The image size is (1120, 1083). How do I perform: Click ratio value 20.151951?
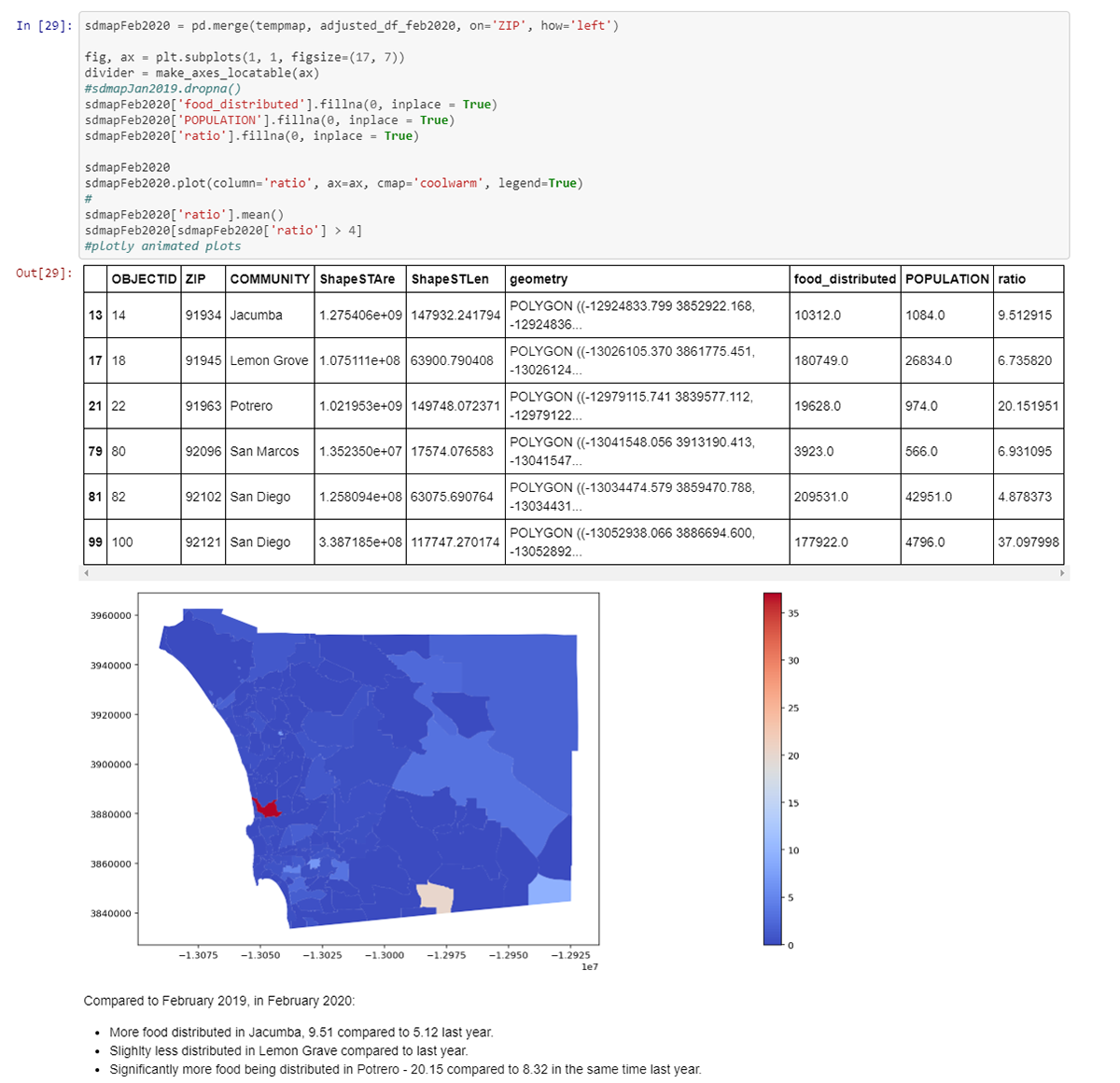pos(1029,406)
